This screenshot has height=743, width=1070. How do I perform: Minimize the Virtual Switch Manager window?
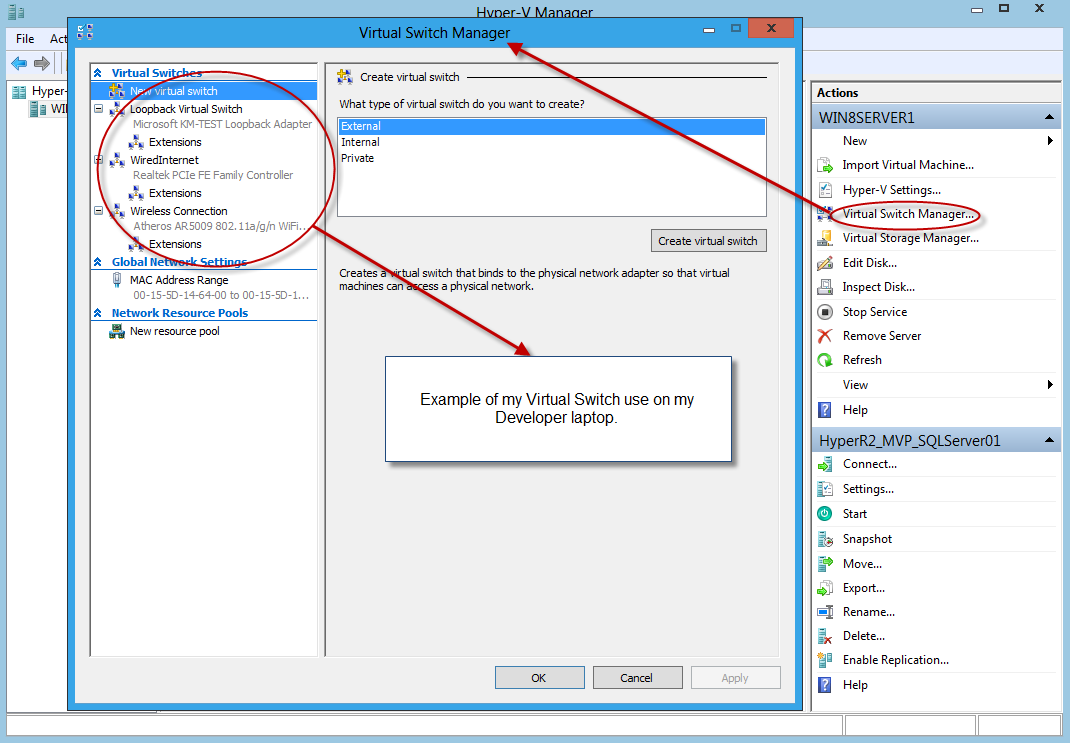pos(709,29)
